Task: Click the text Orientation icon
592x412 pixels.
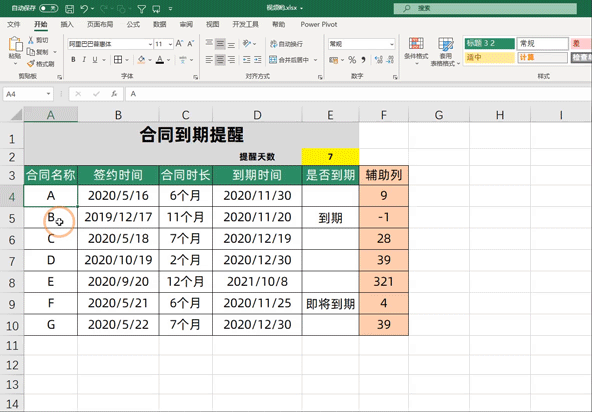Action: tap(247, 43)
